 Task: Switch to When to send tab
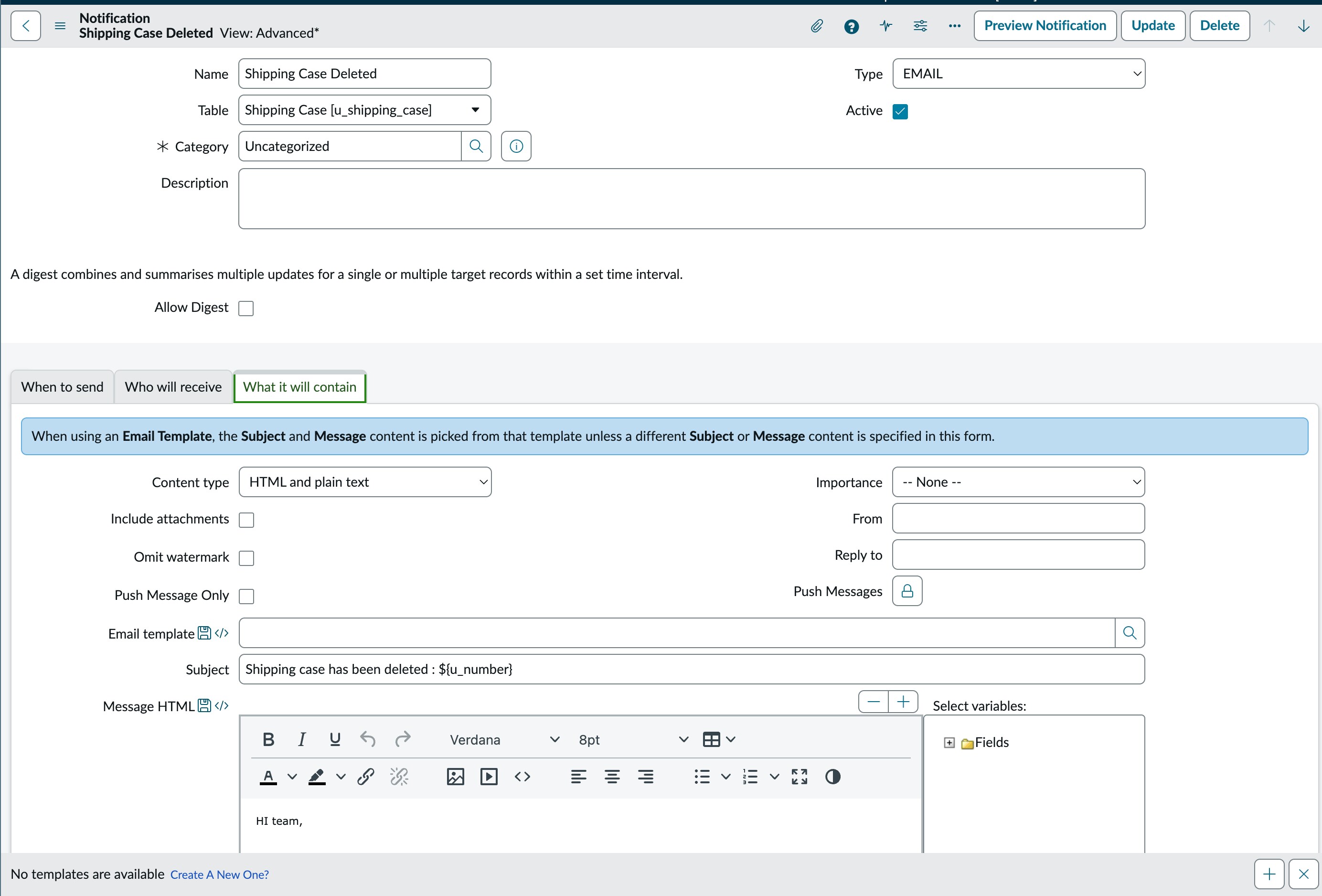tap(62, 387)
